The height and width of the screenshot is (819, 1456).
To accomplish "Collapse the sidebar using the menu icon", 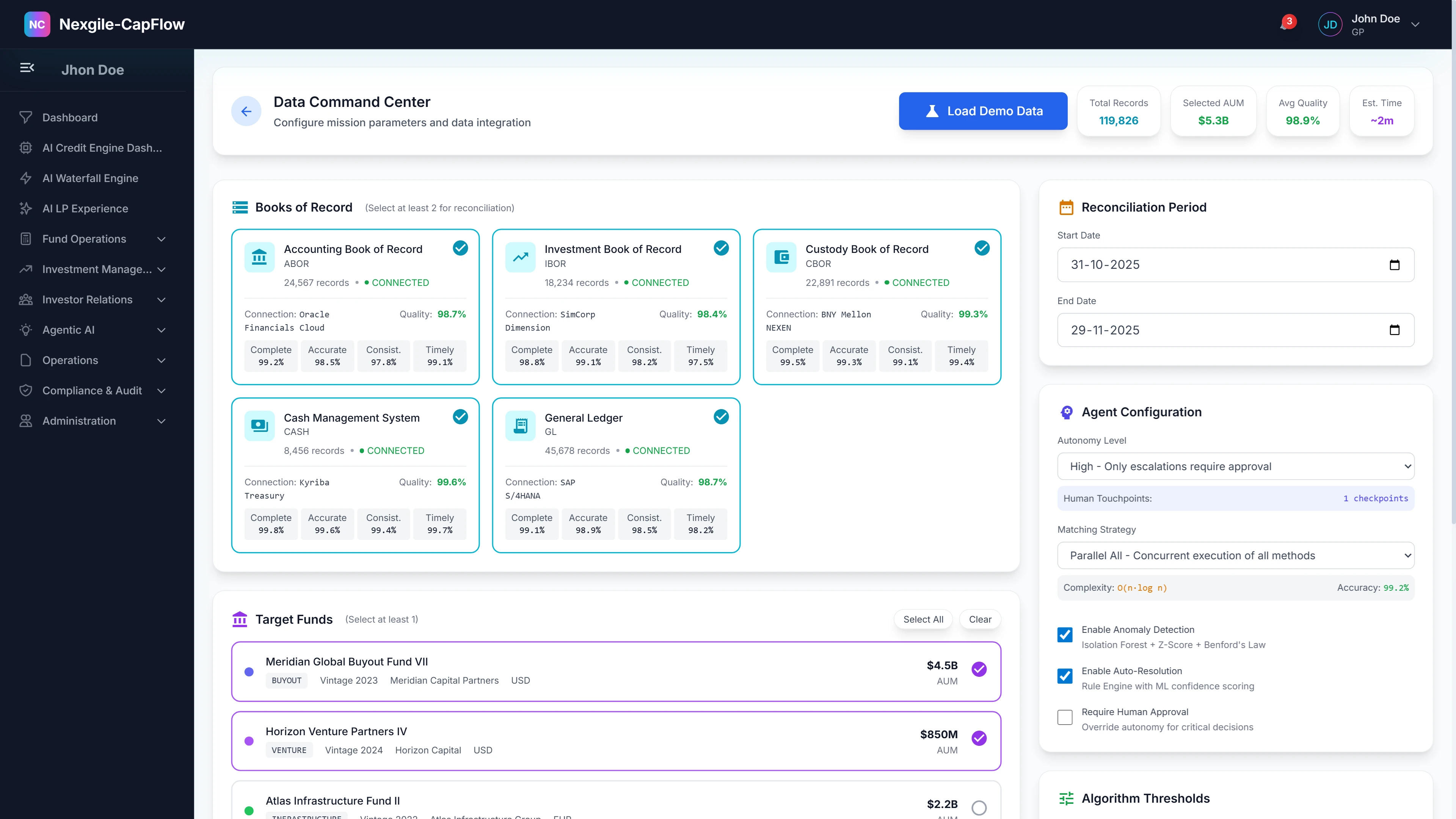I will click(x=28, y=67).
